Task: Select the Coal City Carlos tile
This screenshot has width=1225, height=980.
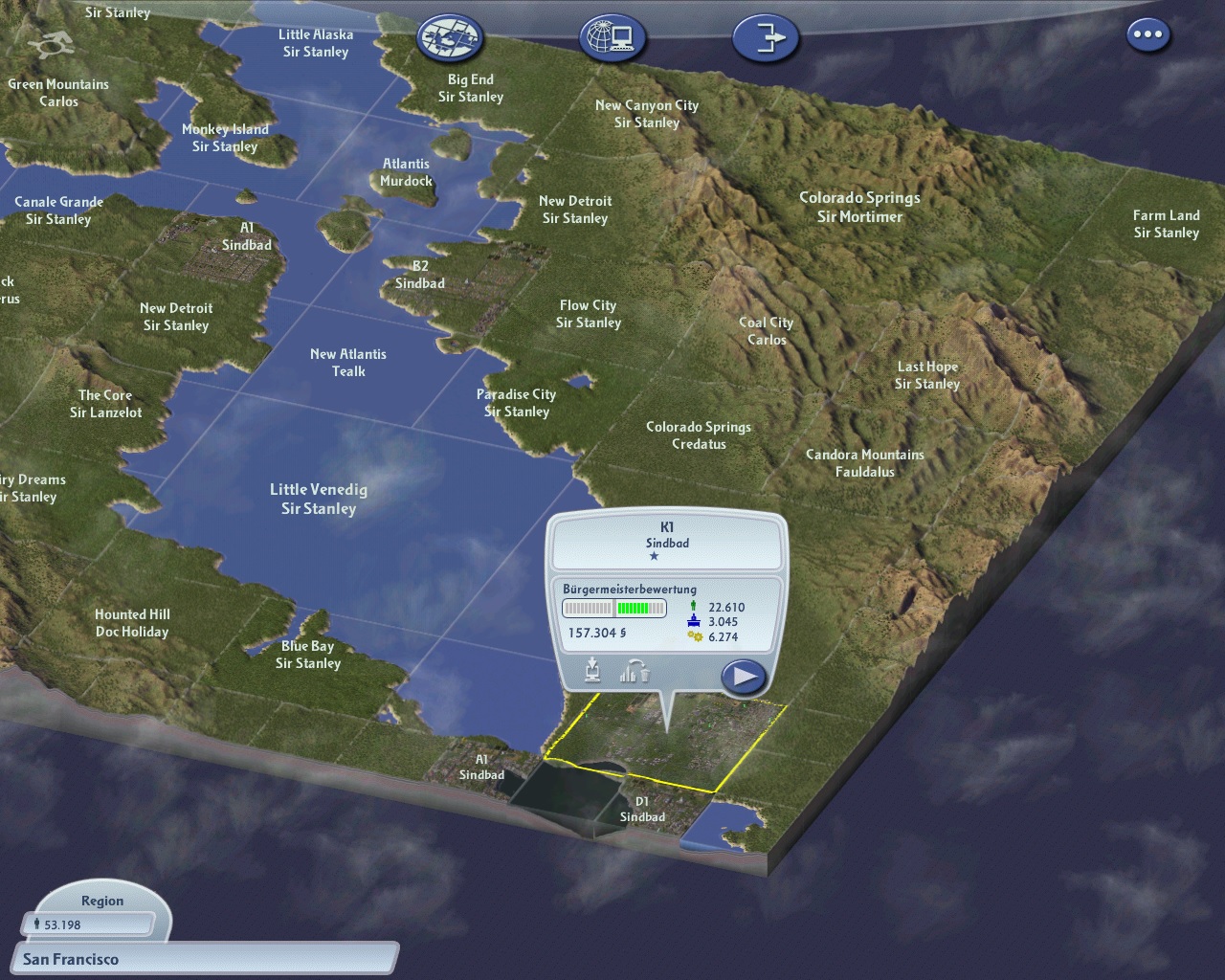Action: pos(767,331)
